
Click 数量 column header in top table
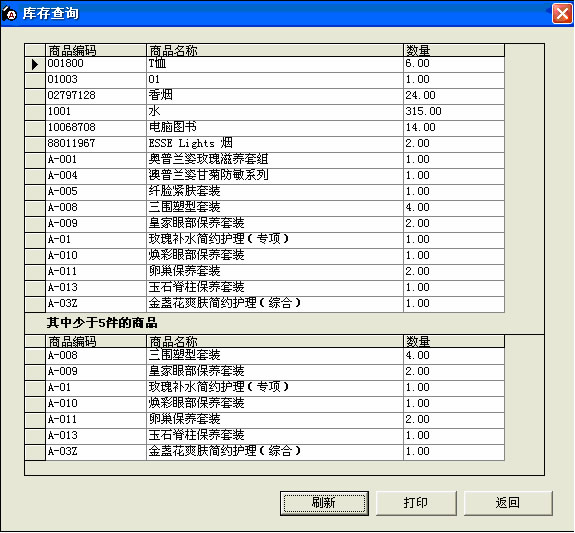click(454, 50)
